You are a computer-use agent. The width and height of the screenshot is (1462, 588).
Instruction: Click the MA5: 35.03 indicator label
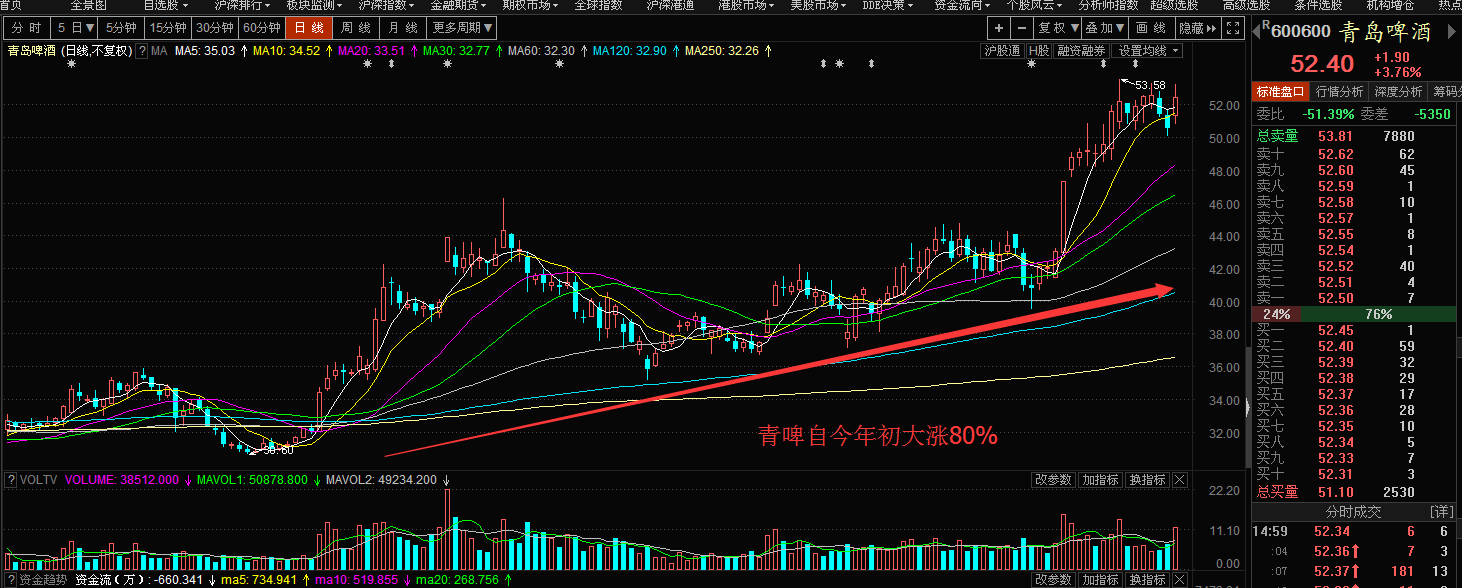pyautogui.click(x=205, y=50)
